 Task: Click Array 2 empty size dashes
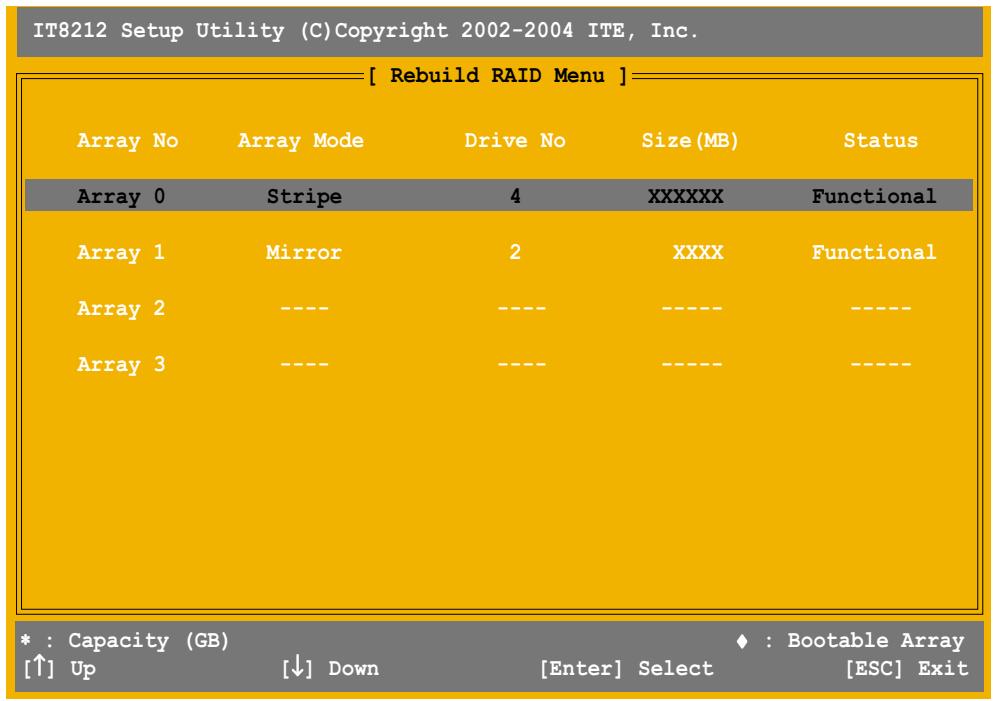tap(692, 308)
